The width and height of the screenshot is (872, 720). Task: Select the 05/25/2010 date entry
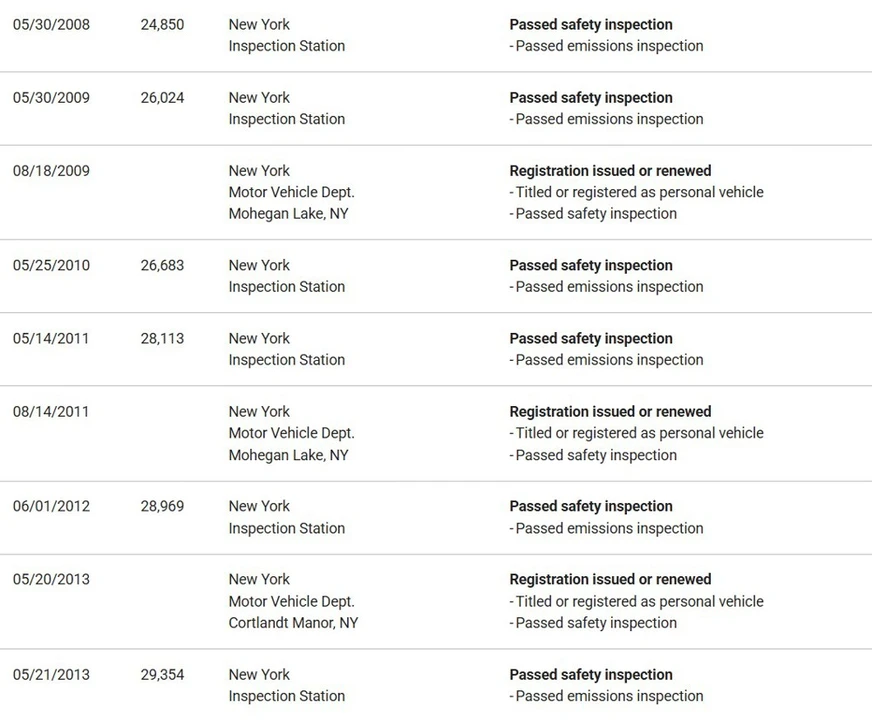click(51, 265)
